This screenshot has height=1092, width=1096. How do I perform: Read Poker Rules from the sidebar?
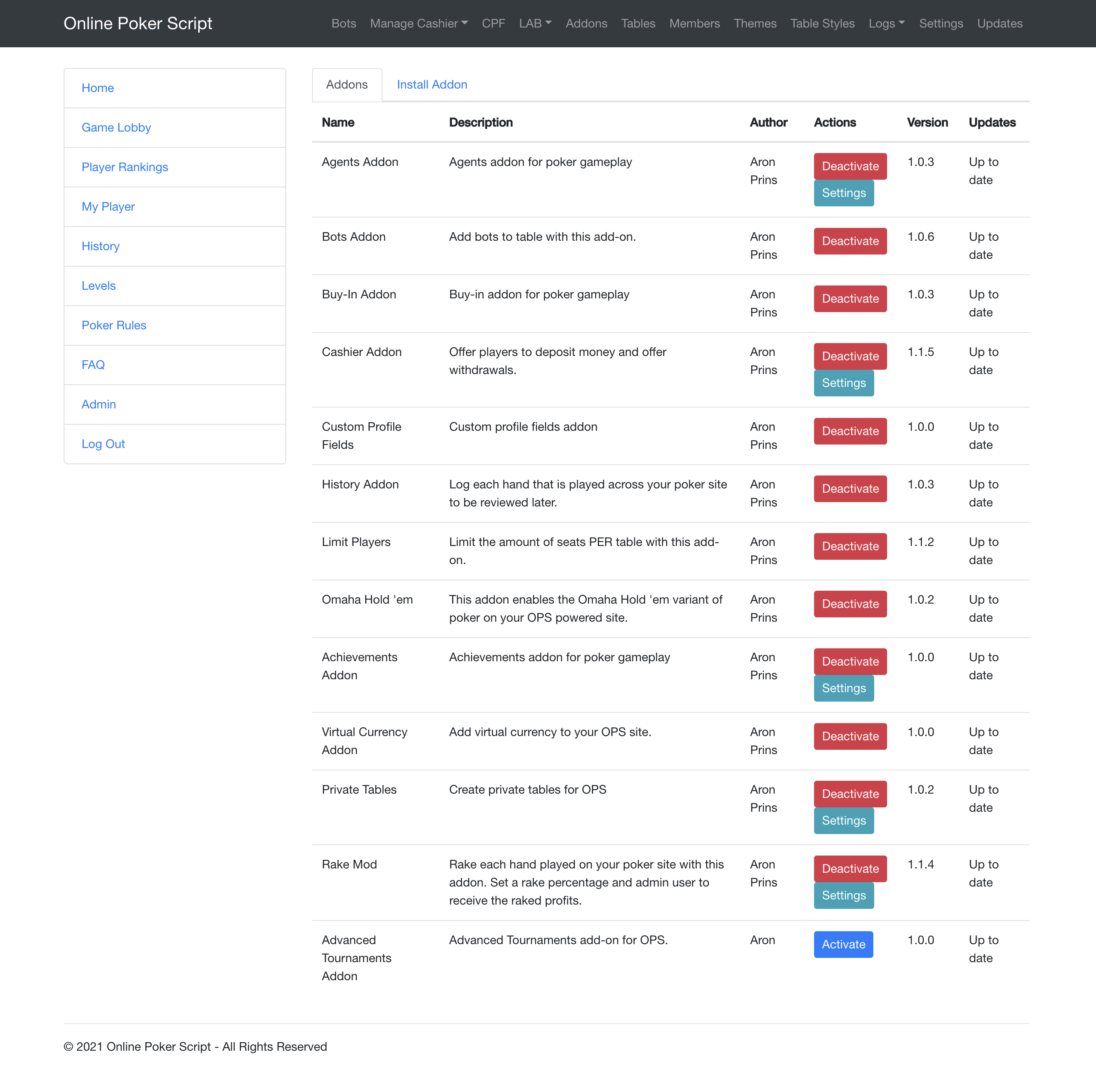point(175,325)
